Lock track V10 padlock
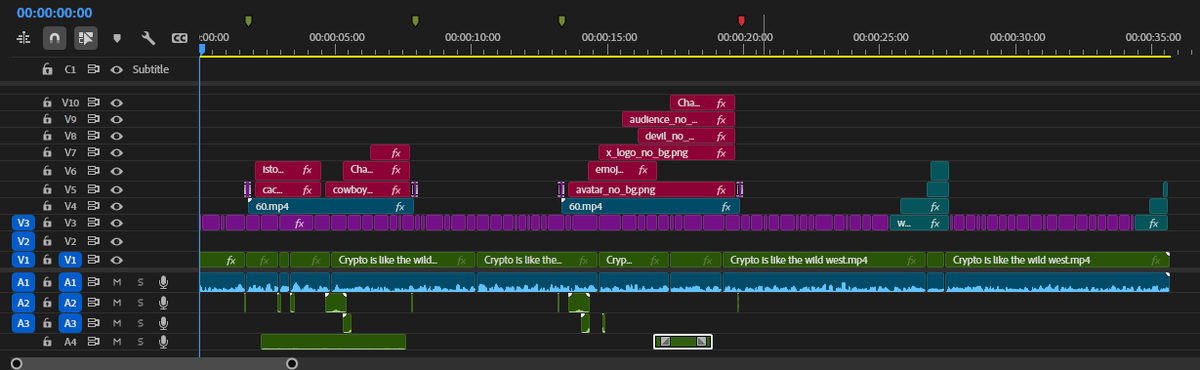 point(47,102)
